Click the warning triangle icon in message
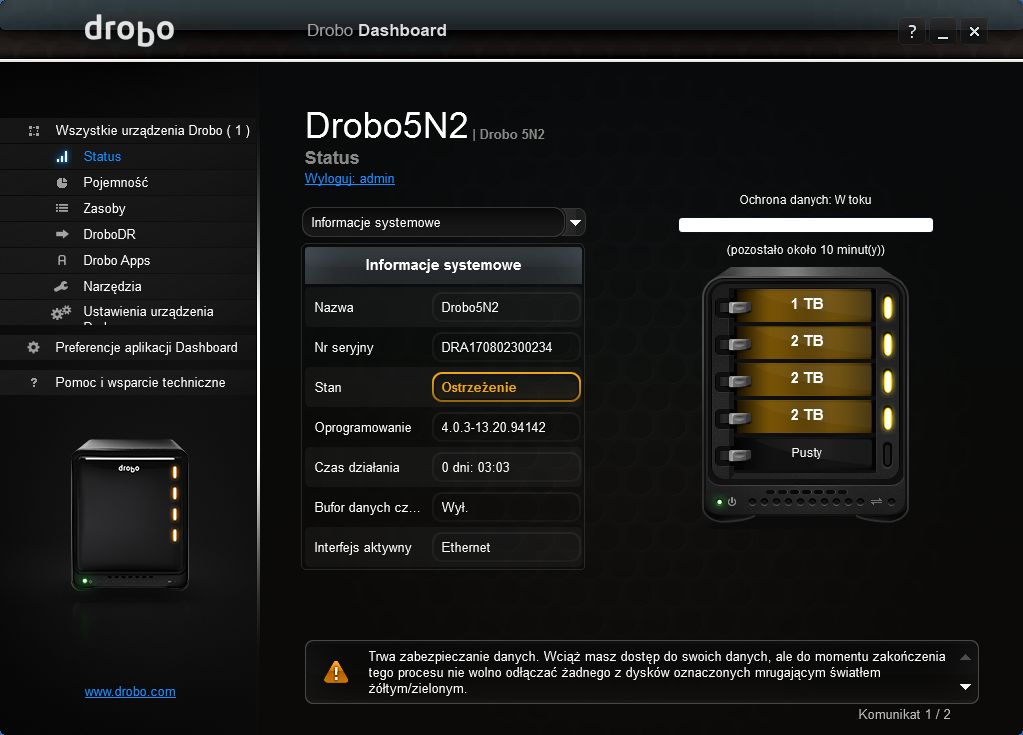 336,672
